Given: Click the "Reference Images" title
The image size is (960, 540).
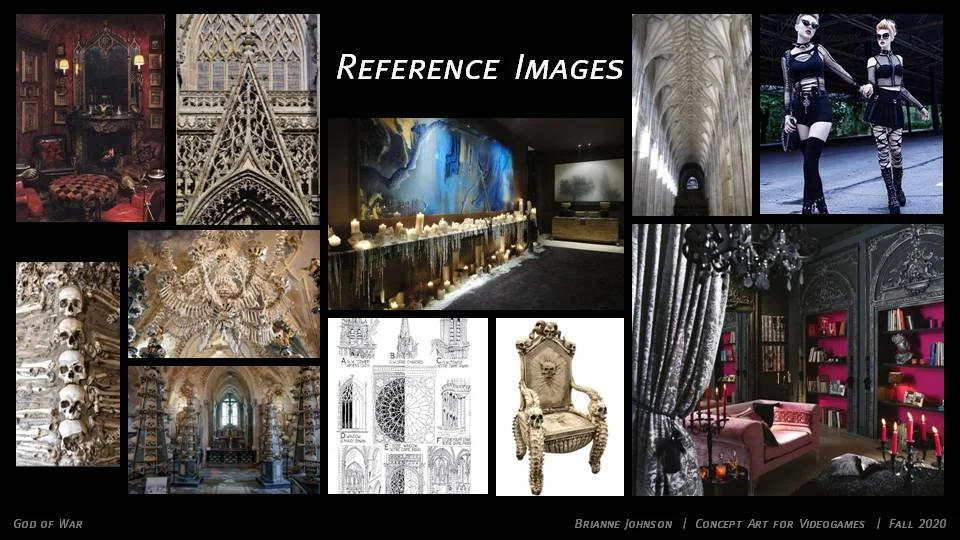Looking at the screenshot, I should pyautogui.click(x=479, y=67).
